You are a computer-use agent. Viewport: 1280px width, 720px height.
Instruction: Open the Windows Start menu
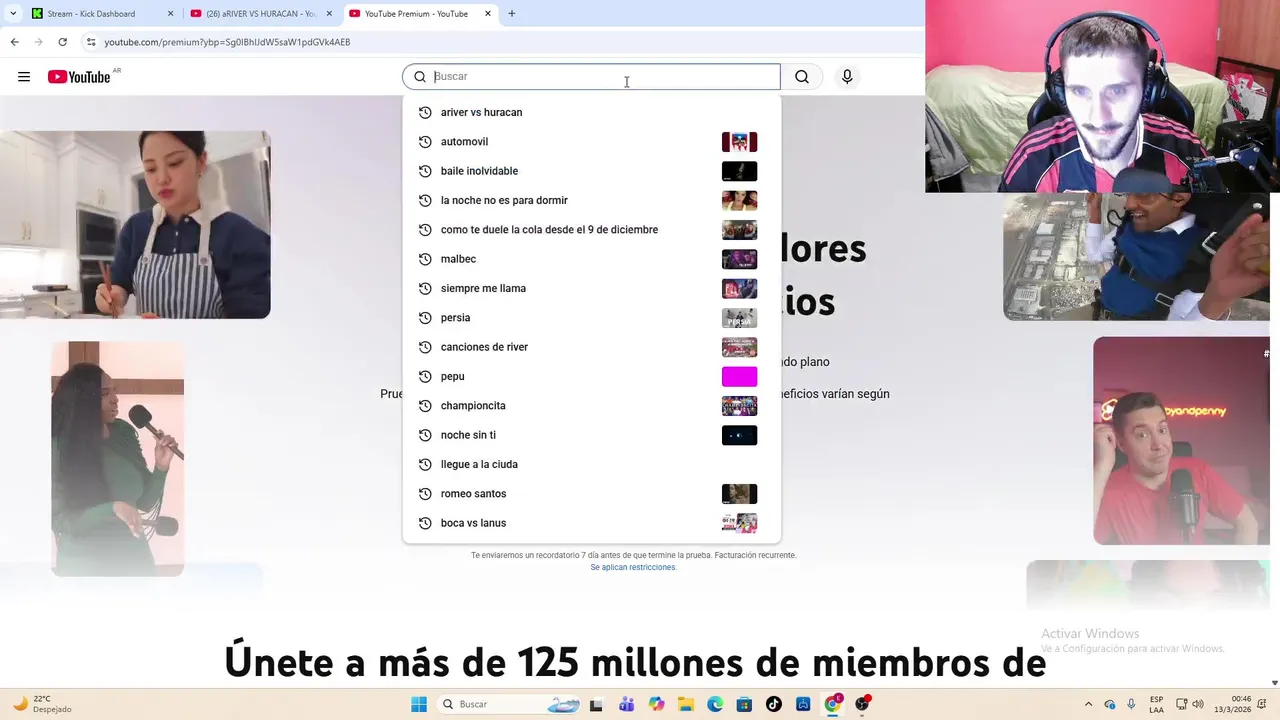419,704
